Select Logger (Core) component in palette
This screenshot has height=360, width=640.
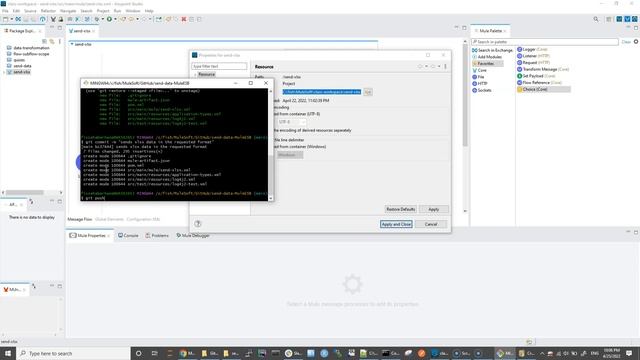coord(532,49)
